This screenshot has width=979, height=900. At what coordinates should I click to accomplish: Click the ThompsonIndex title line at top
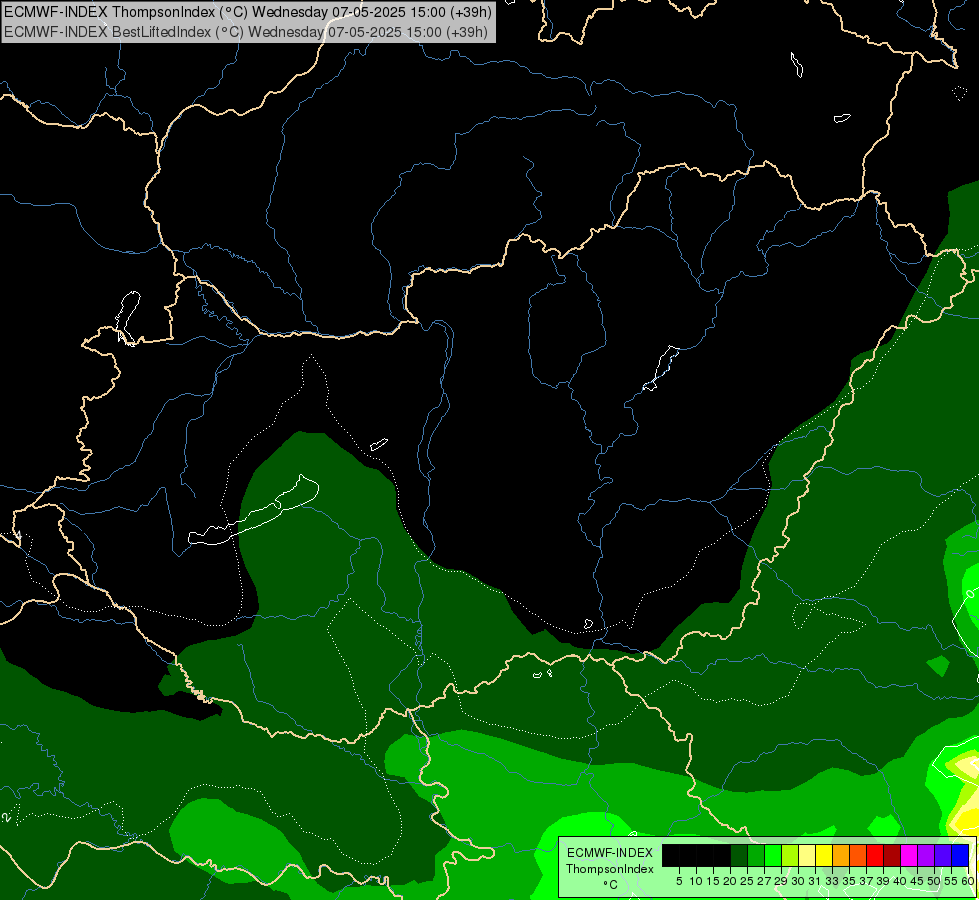pos(248,11)
